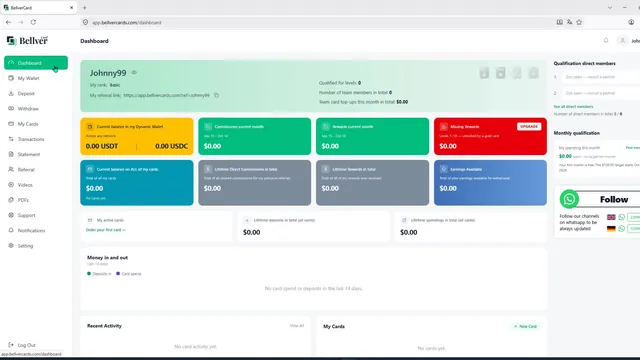Click slot 1 'recruit a partner' field
The width and height of the screenshot is (640, 360).
pos(601,77)
